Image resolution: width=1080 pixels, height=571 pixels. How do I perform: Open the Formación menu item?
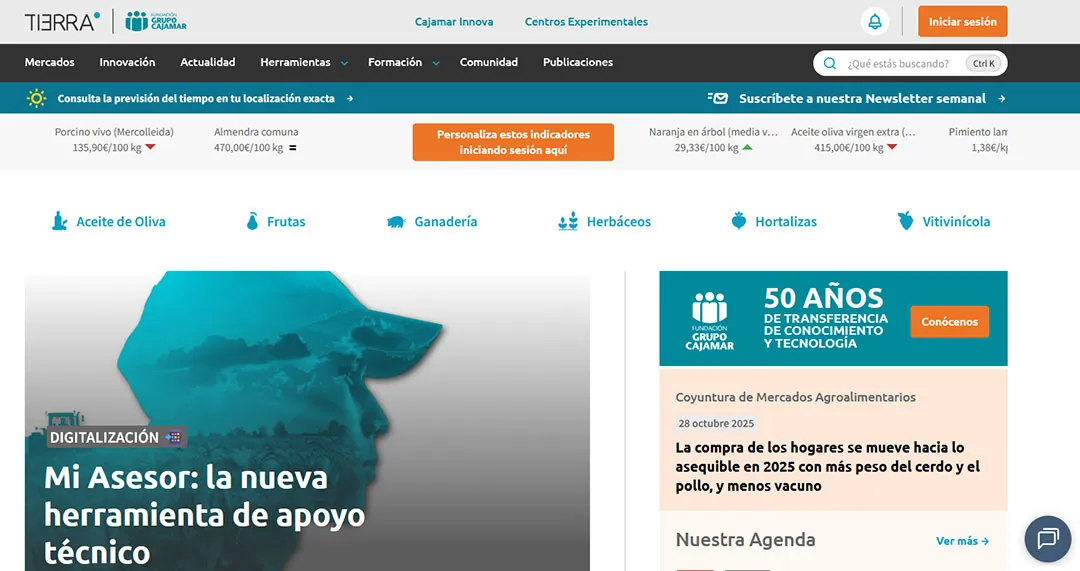(x=395, y=62)
